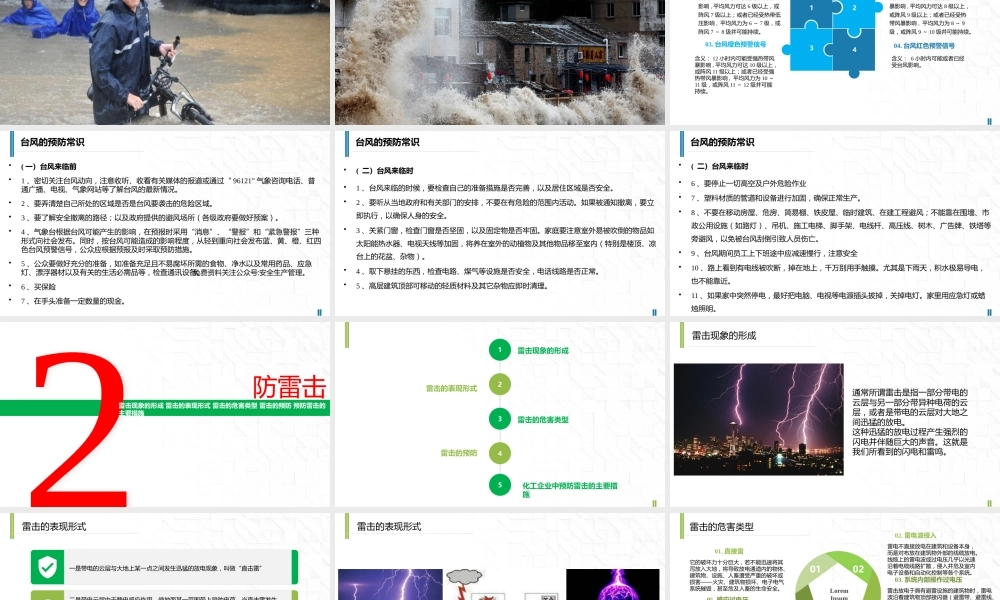Open the red number 2 section slide

(165, 414)
